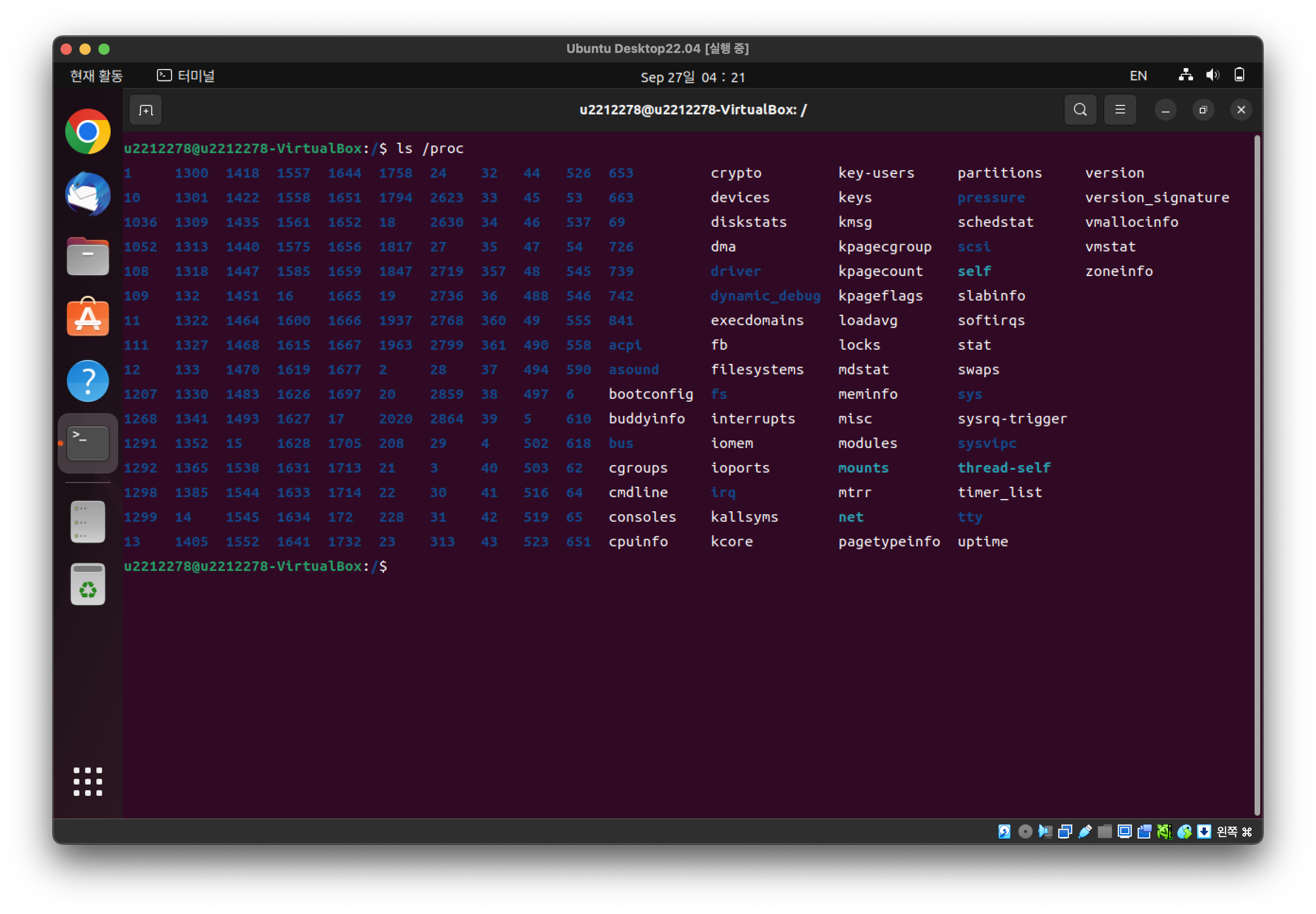Open the EN input source menu
Image resolution: width=1316 pixels, height=914 pixels.
click(1138, 76)
